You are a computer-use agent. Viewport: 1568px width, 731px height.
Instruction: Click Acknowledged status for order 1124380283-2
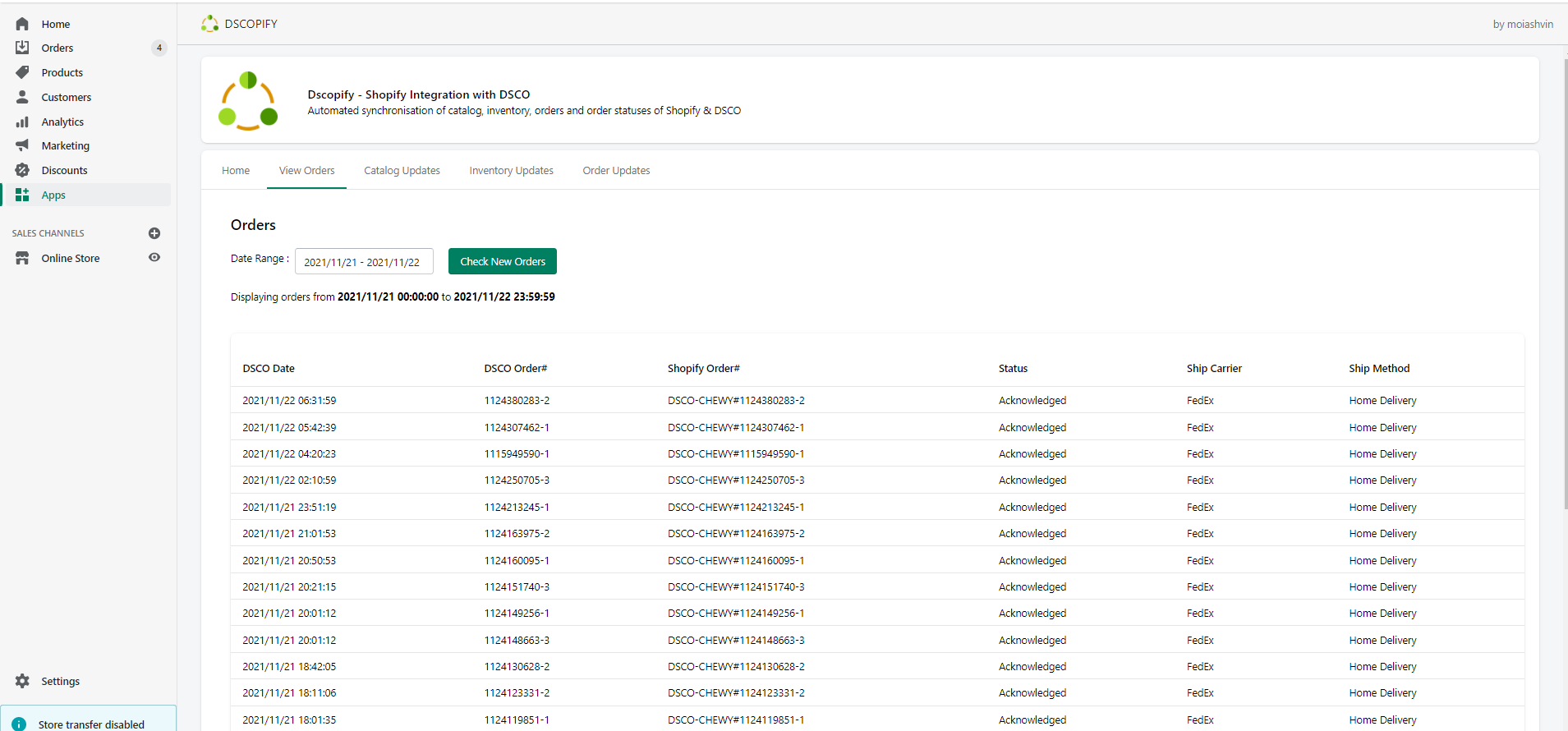click(x=1032, y=400)
